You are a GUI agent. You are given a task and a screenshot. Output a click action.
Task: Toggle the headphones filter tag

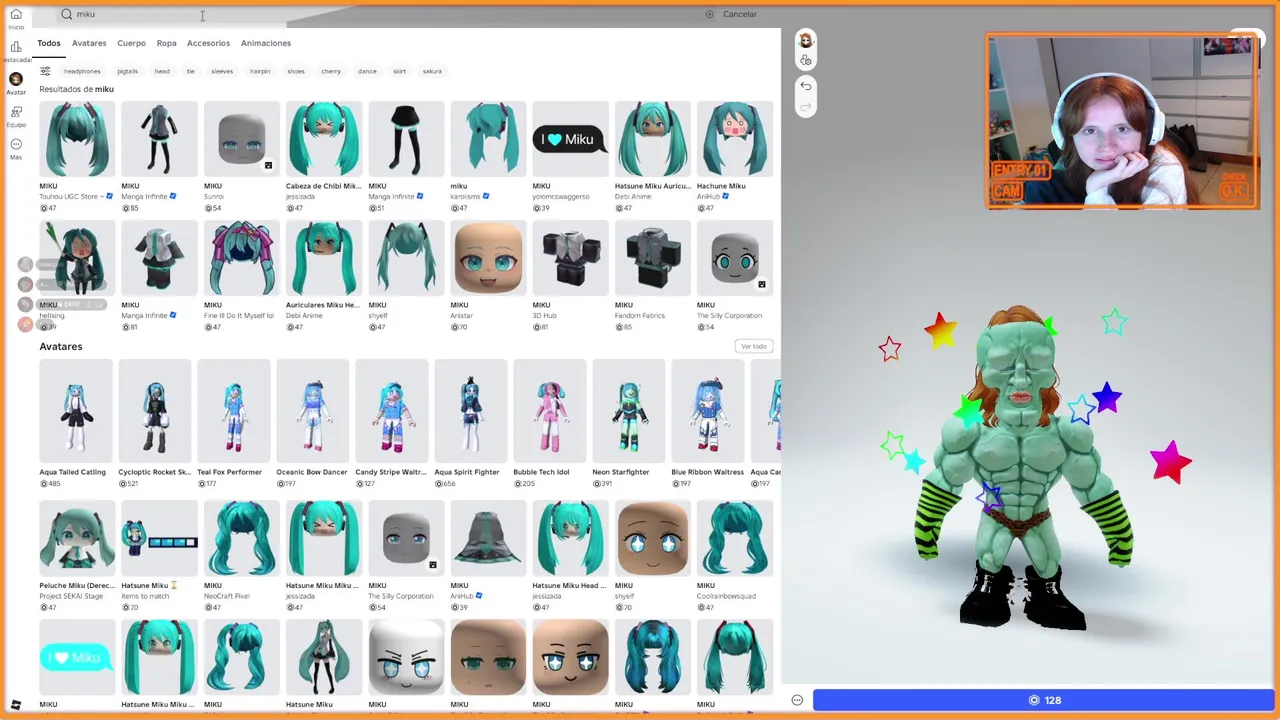(x=82, y=71)
